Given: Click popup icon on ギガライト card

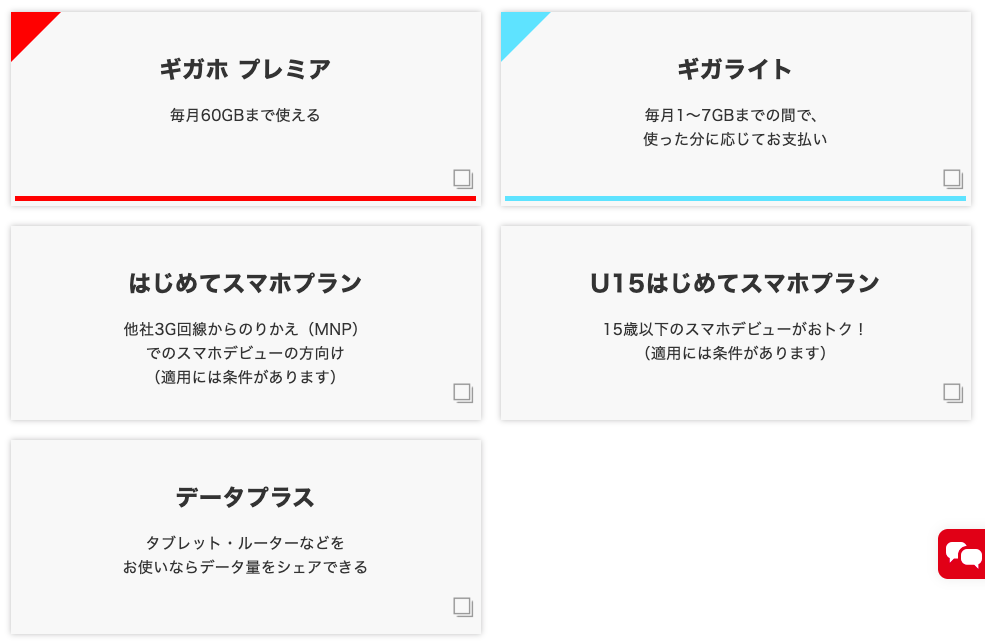Looking at the screenshot, I should pyautogui.click(x=952, y=179).
